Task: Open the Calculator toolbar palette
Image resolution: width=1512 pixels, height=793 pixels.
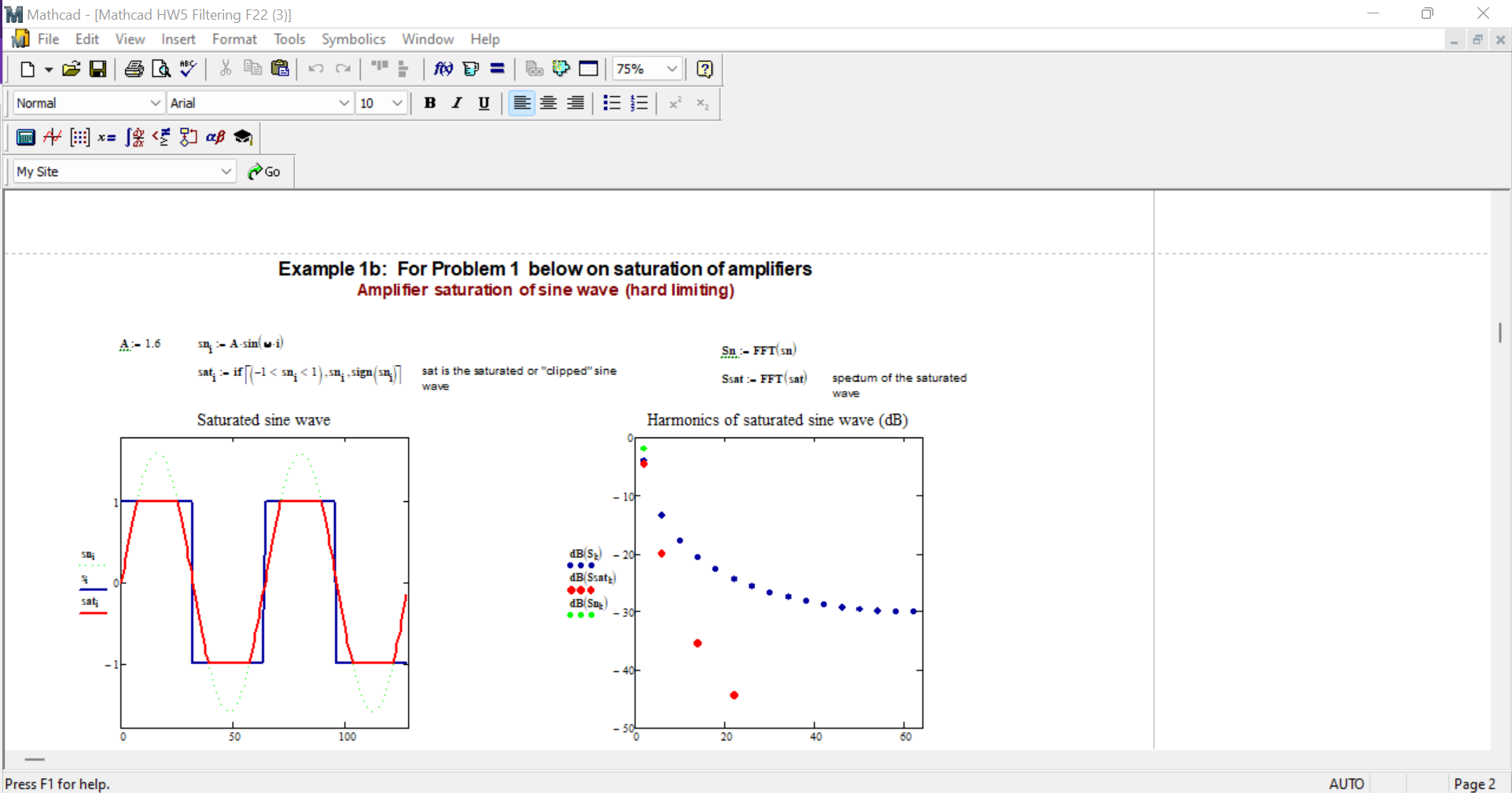Action: (26, 137)
